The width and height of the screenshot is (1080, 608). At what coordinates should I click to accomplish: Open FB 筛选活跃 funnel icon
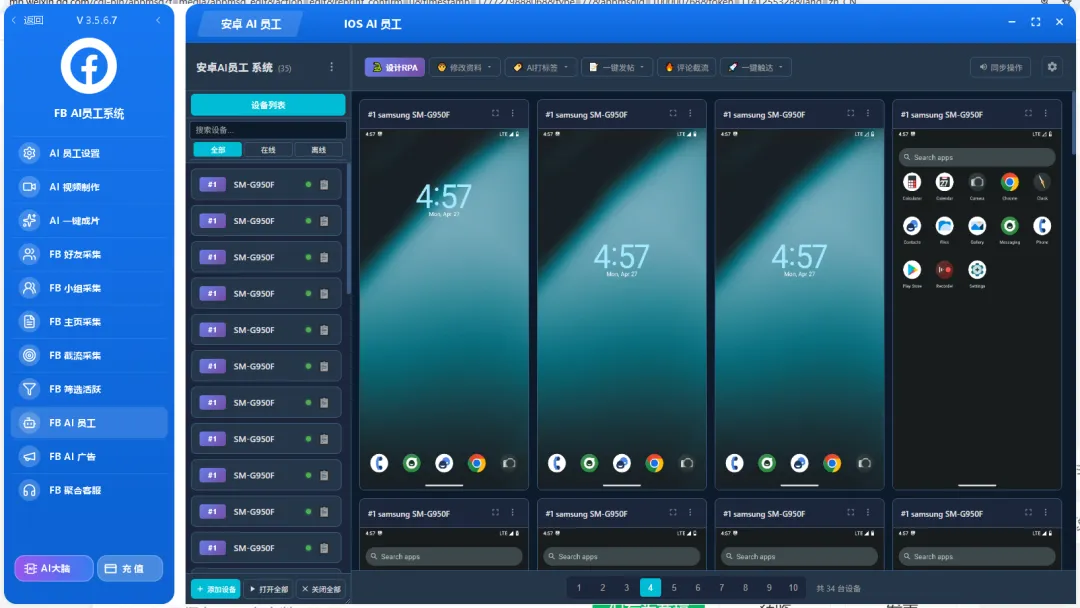coord(29,389)
